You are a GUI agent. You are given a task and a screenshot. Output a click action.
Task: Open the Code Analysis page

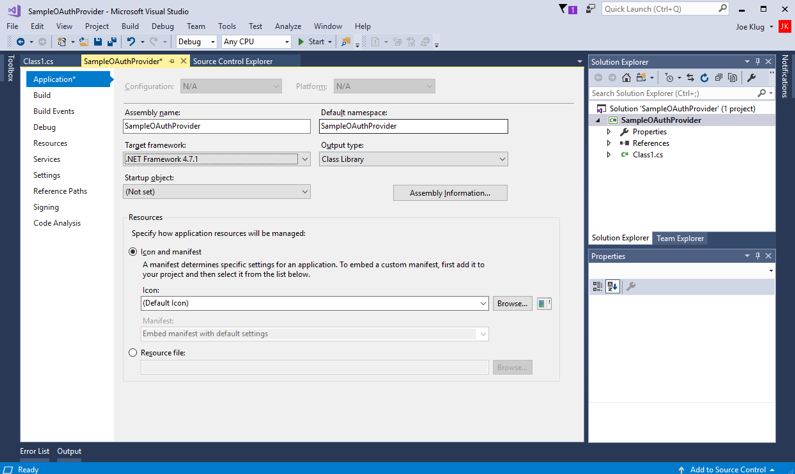pyautogui.click(x=57, y=223)
